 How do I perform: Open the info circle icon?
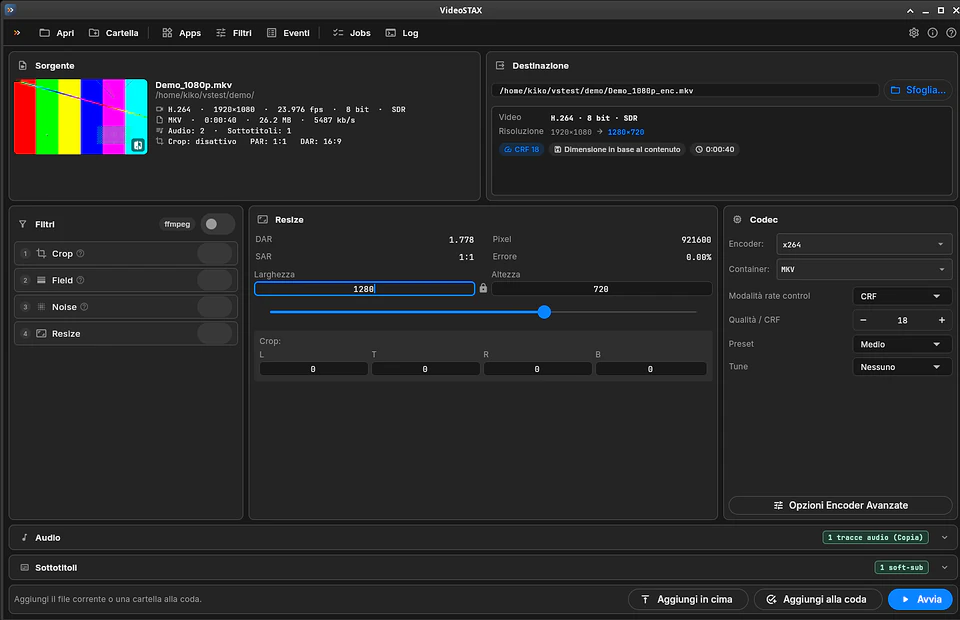tap(932, 33)
